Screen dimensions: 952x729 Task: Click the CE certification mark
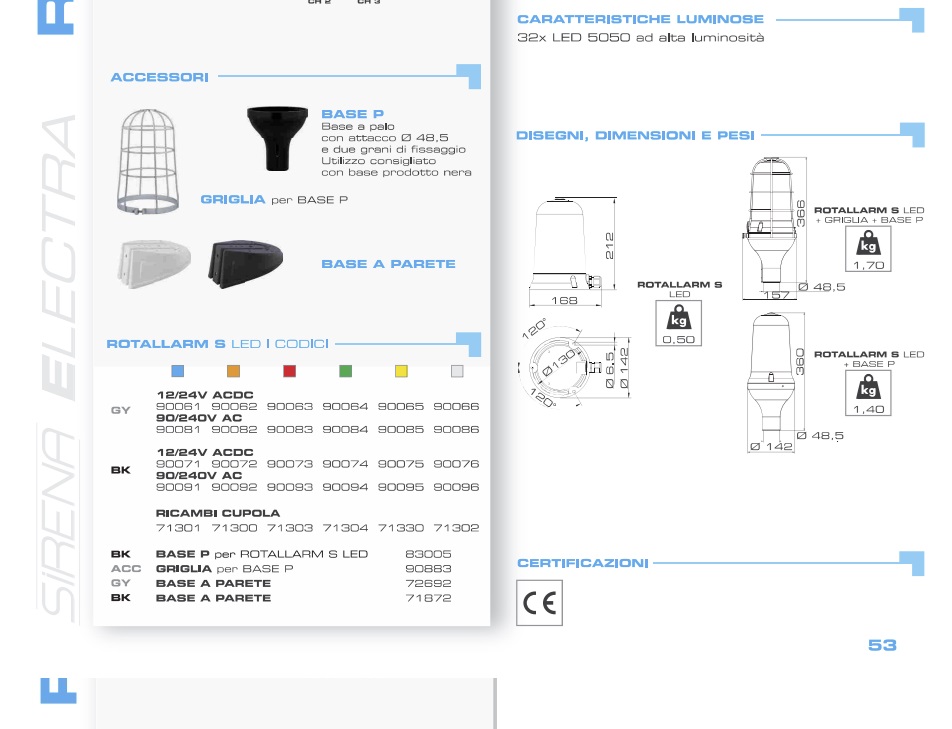539,603
